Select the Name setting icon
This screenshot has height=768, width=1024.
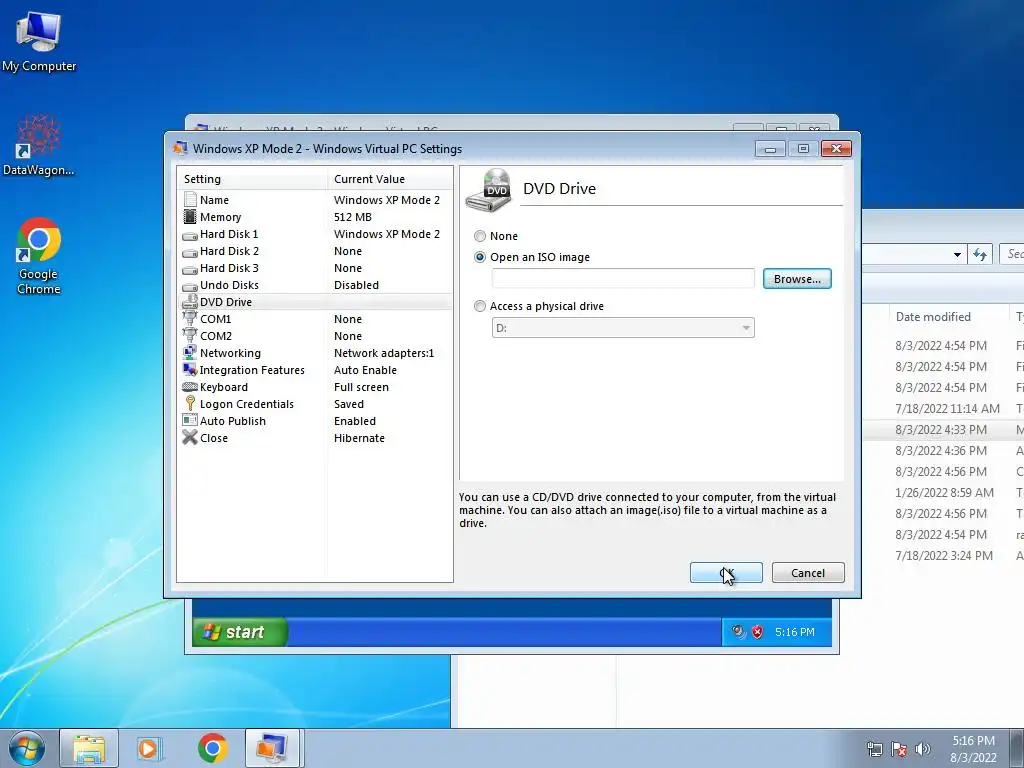click(190, 200)
